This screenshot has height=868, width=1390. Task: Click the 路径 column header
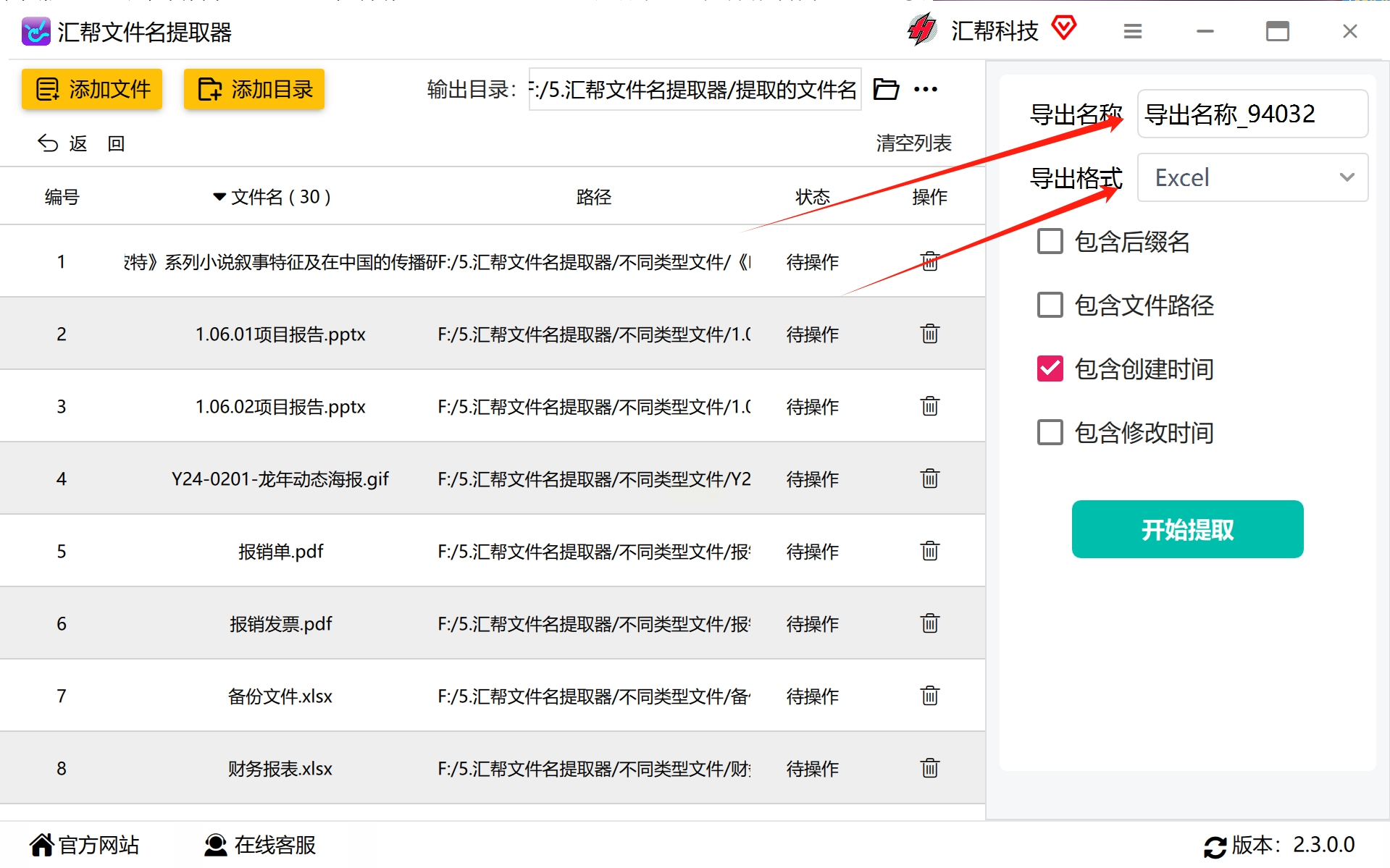coord(594,197)
